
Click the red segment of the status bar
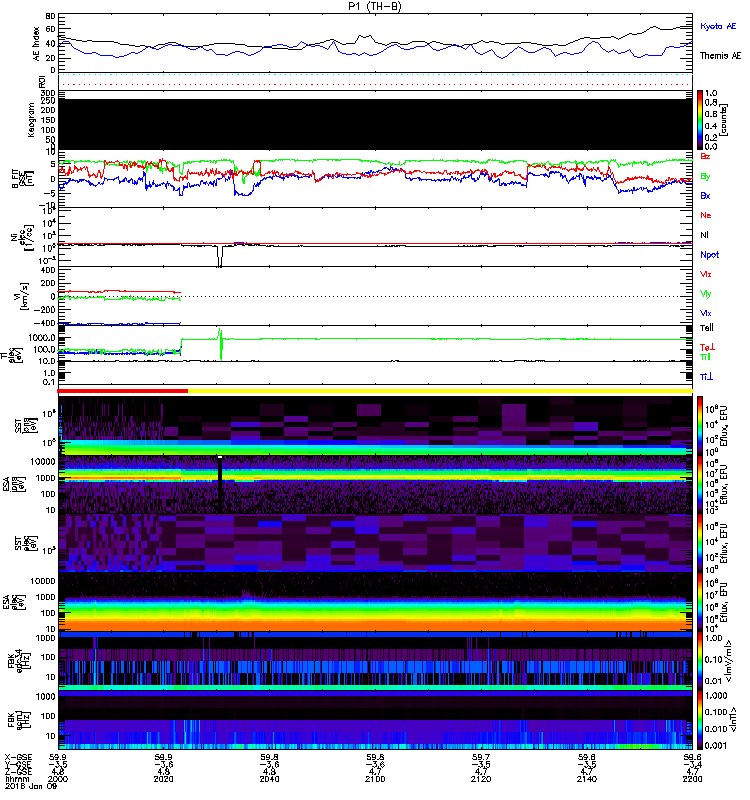(123, 390)
